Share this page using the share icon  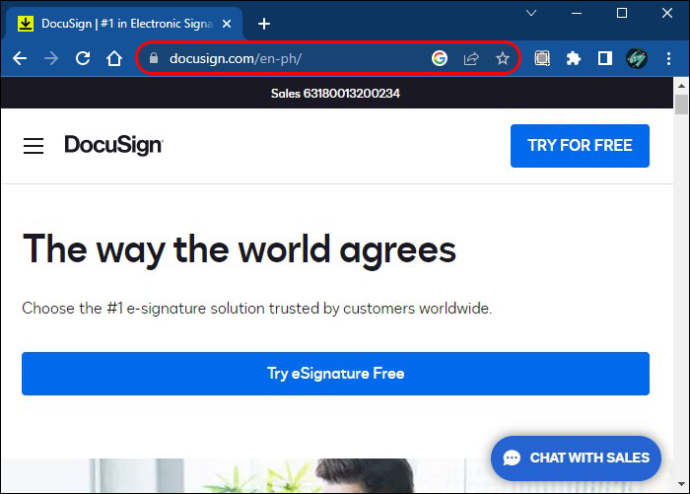pos(471,58)
